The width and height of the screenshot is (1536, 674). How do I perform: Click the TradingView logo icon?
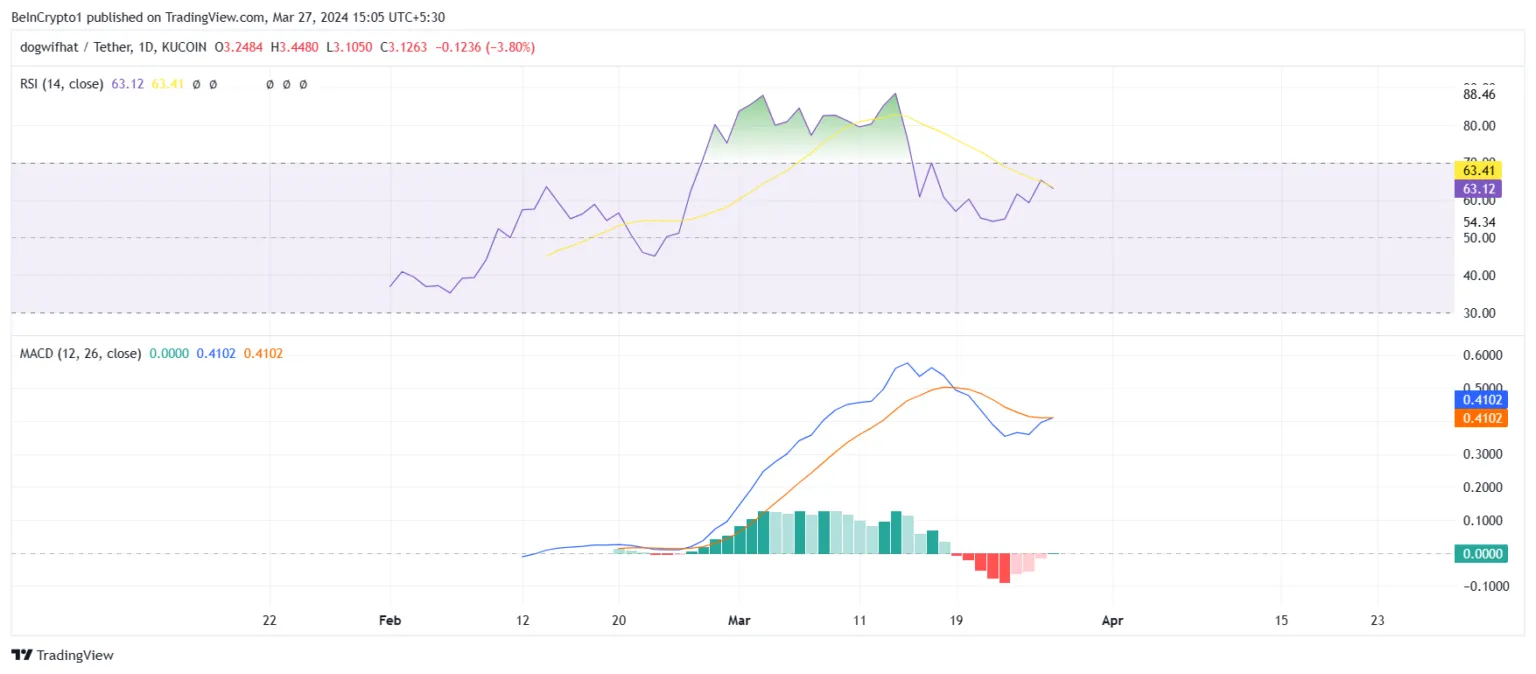click(x=22, y=655)
